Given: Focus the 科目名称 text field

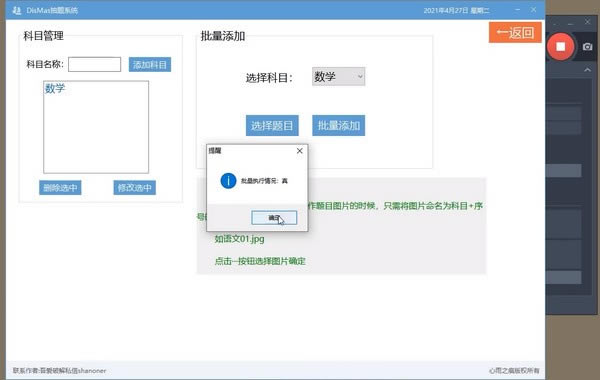Looking at the screenshot, I should tap(95, 64).
